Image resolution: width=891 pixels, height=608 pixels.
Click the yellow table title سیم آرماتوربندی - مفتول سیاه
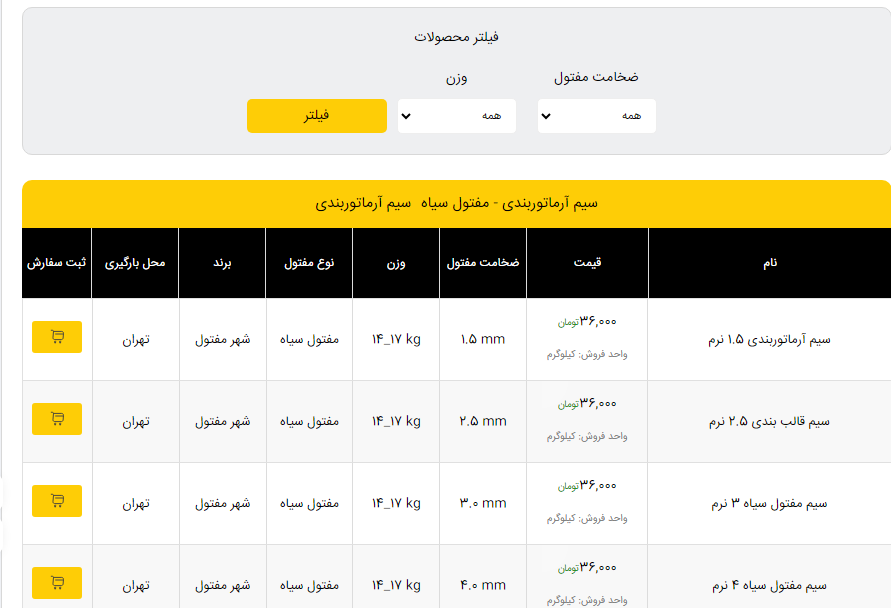pyautogui.click(x=456, y=203)
